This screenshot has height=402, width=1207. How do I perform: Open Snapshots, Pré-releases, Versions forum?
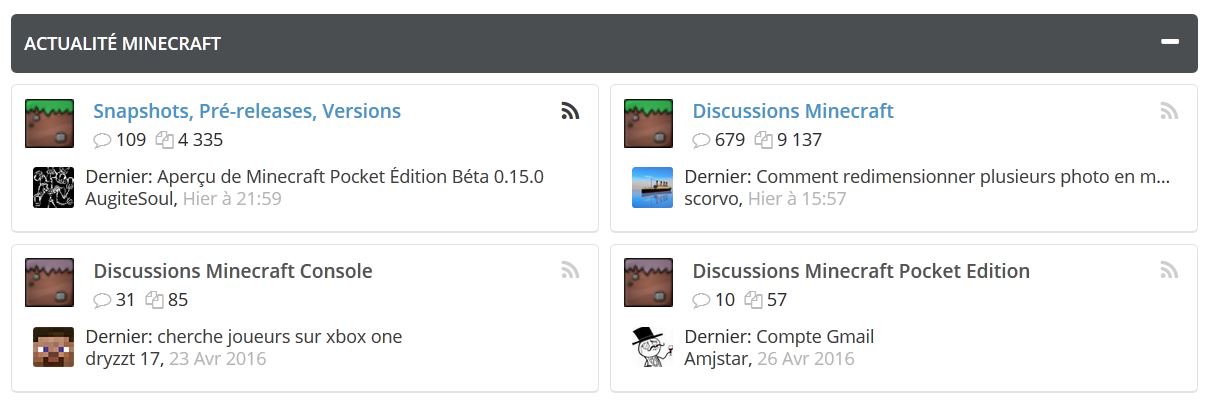(247, 111)
